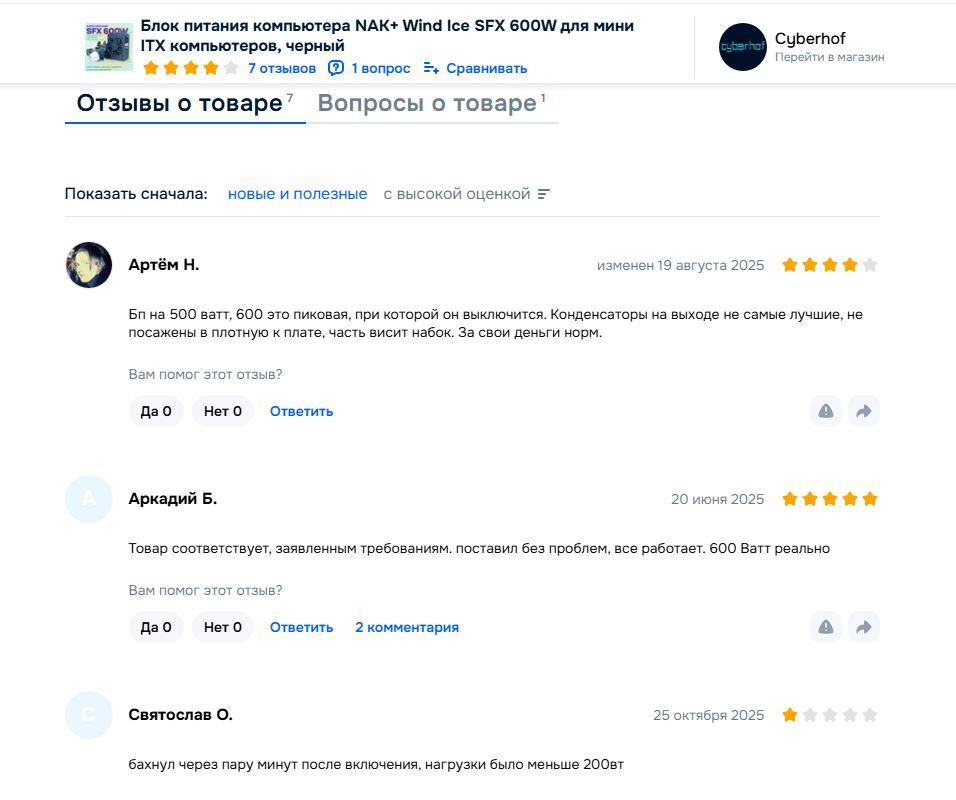Click Святослав О. avatar circle

point(89,715)
